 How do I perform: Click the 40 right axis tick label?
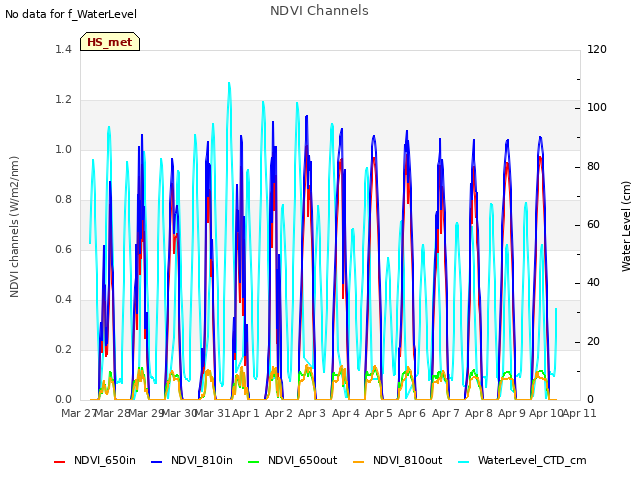point(593,283)
